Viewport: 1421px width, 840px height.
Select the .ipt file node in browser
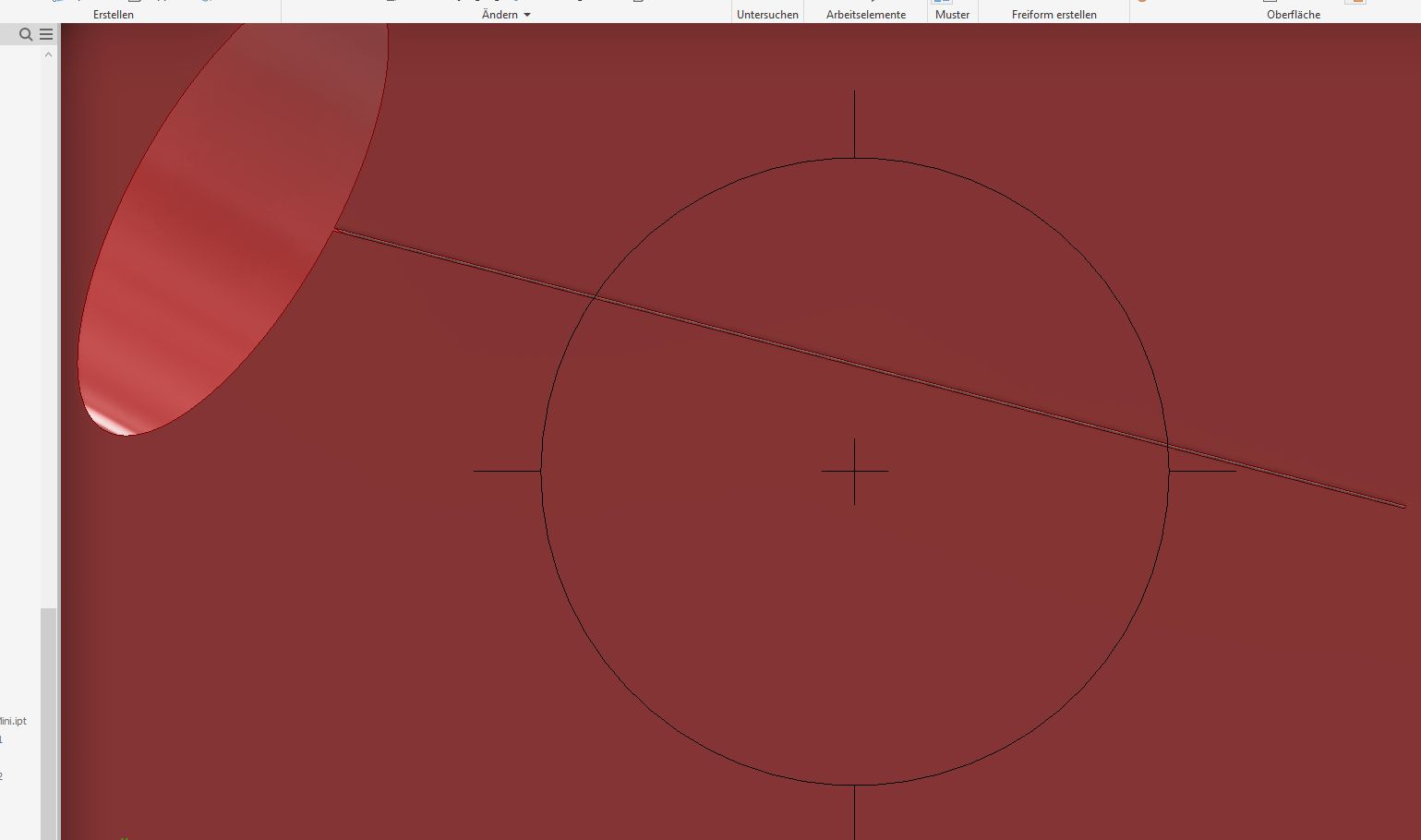(13, 721)
